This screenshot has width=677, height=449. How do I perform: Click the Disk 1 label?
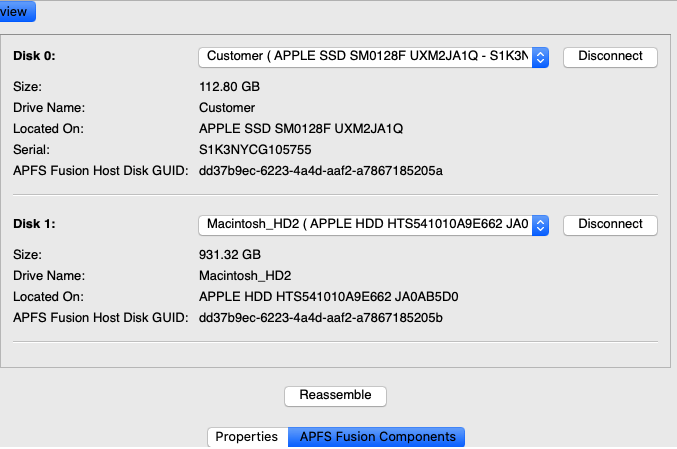[x=34, y=224]
